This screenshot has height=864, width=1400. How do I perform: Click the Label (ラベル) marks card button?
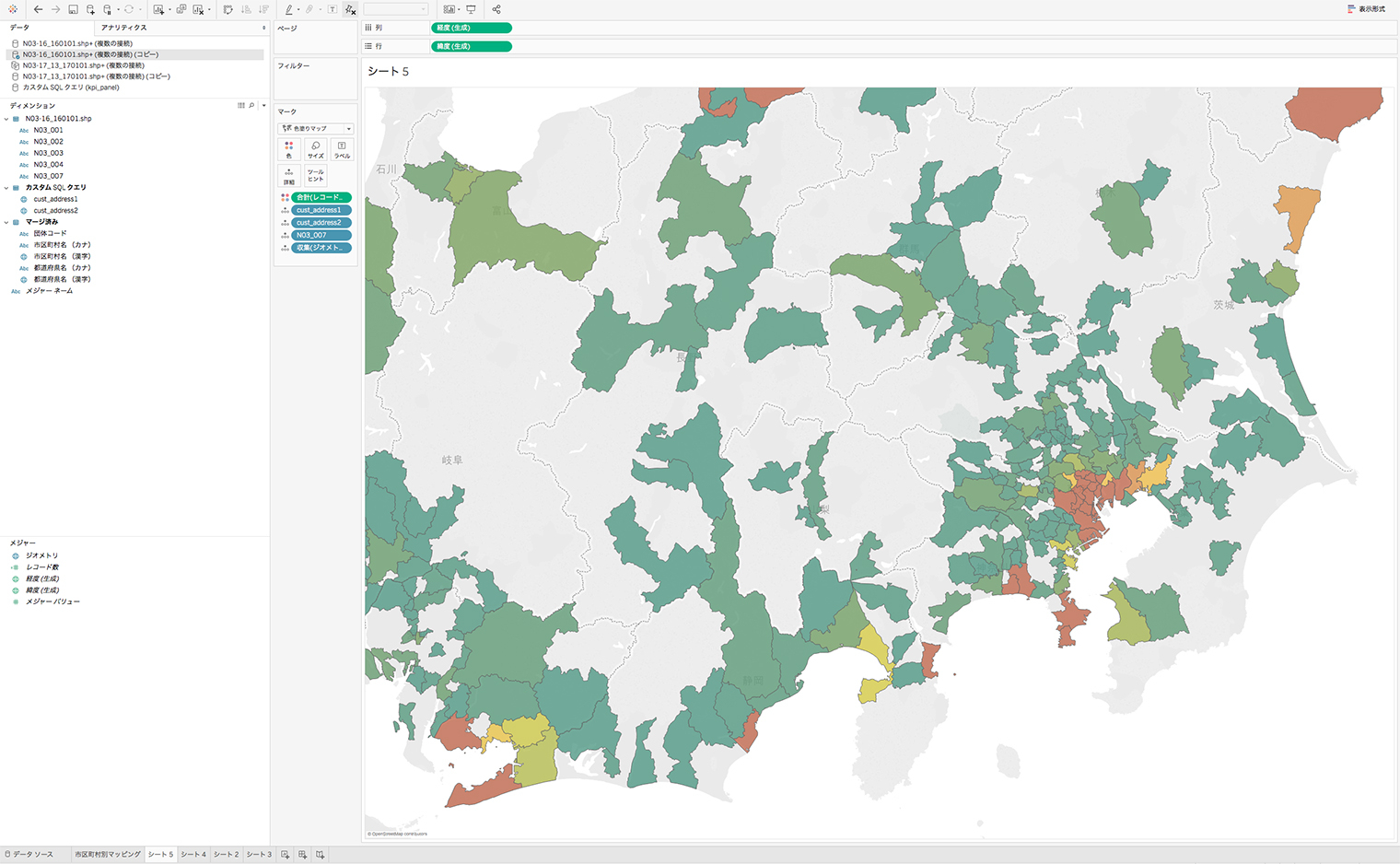click(x=342, y=149)
